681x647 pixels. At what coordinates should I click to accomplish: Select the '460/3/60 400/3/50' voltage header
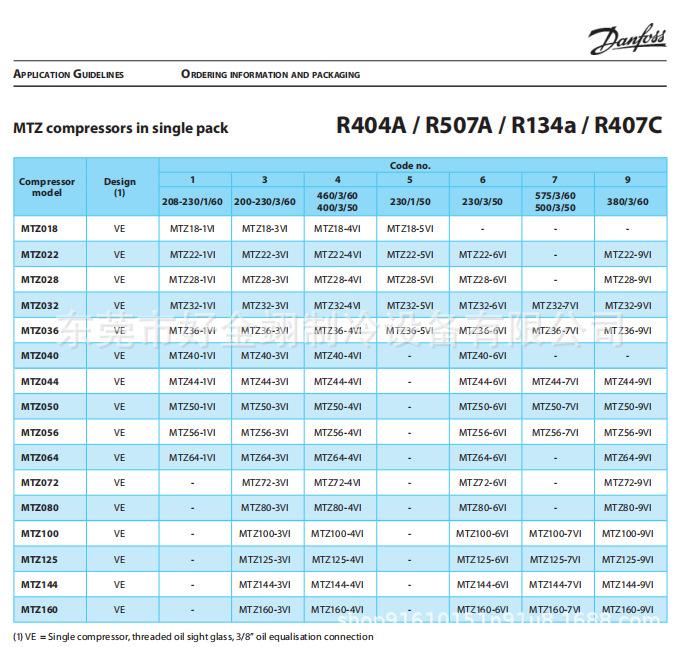pos(337,201)
